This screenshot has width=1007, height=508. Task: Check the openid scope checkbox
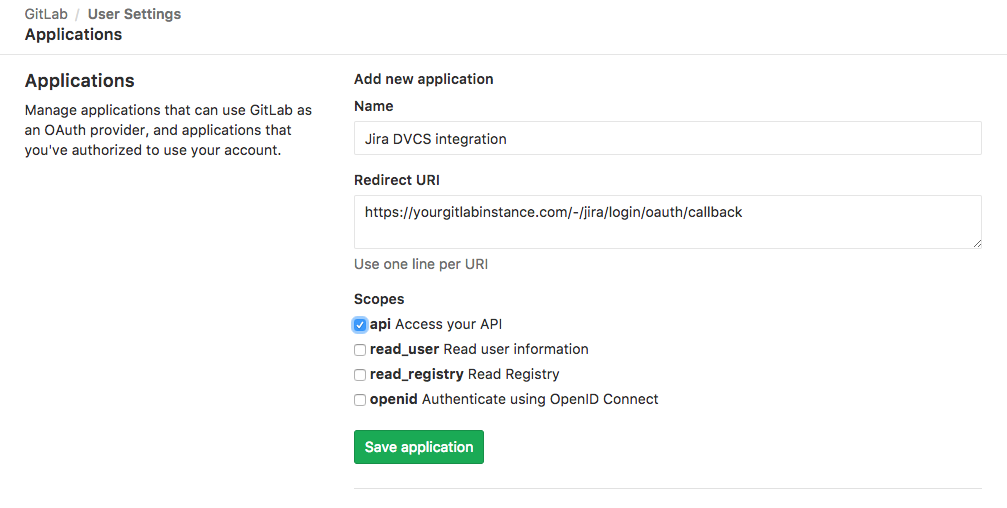(x=360, y=400)
